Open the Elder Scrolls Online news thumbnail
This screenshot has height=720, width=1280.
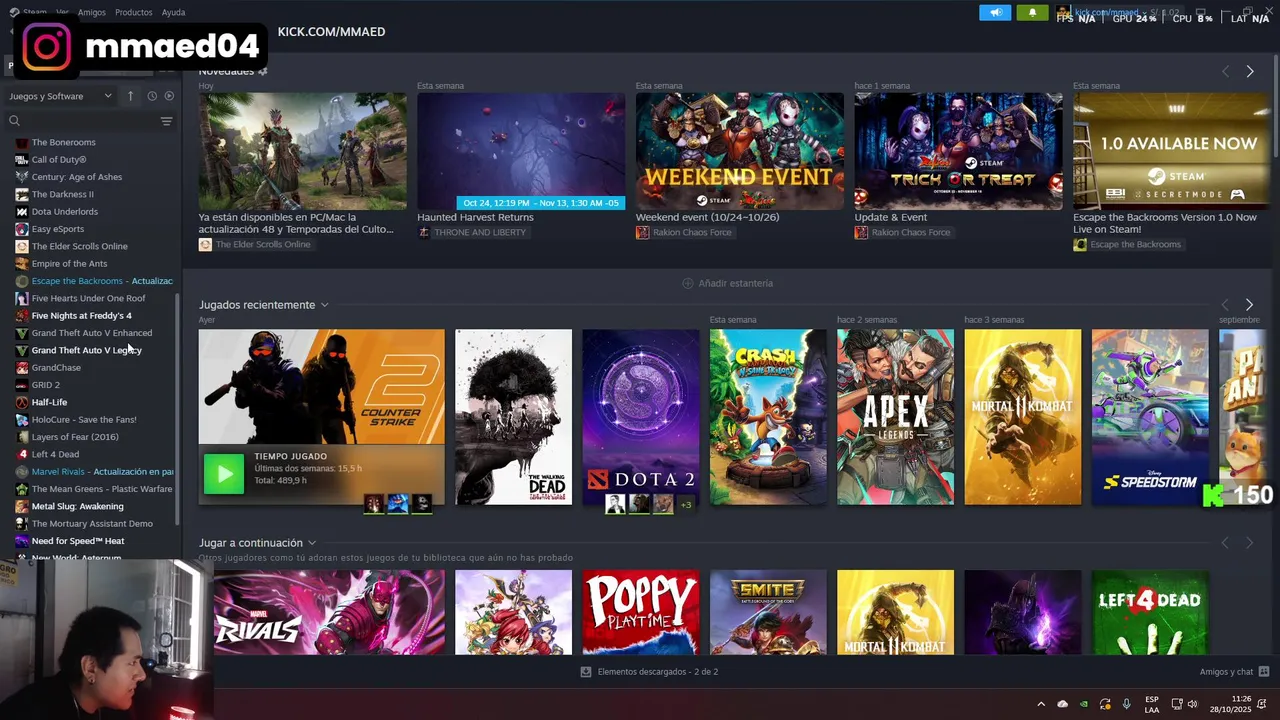tap(302, 151)
